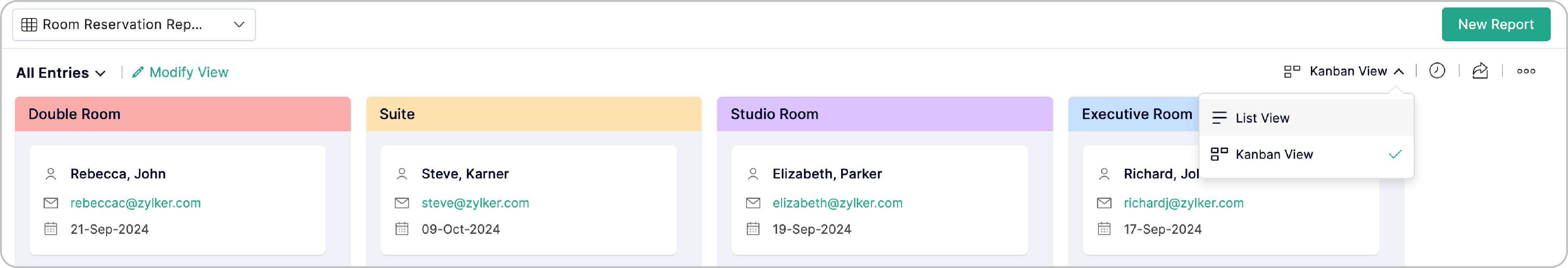
Task: Click the envelope icon on Elizabeth's card
Action: coord(753,203)
